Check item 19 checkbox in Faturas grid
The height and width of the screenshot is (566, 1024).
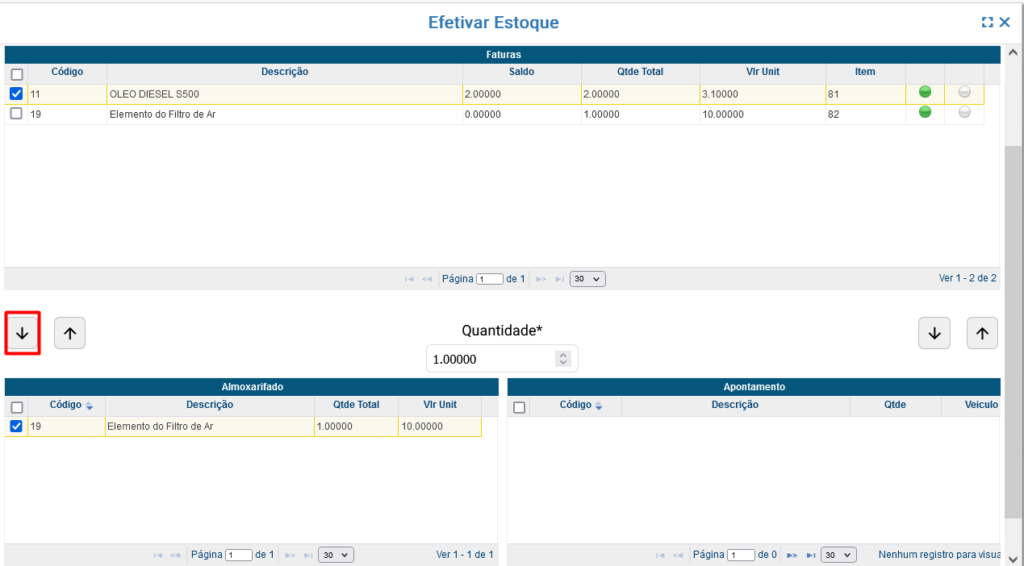click(16, 114)
